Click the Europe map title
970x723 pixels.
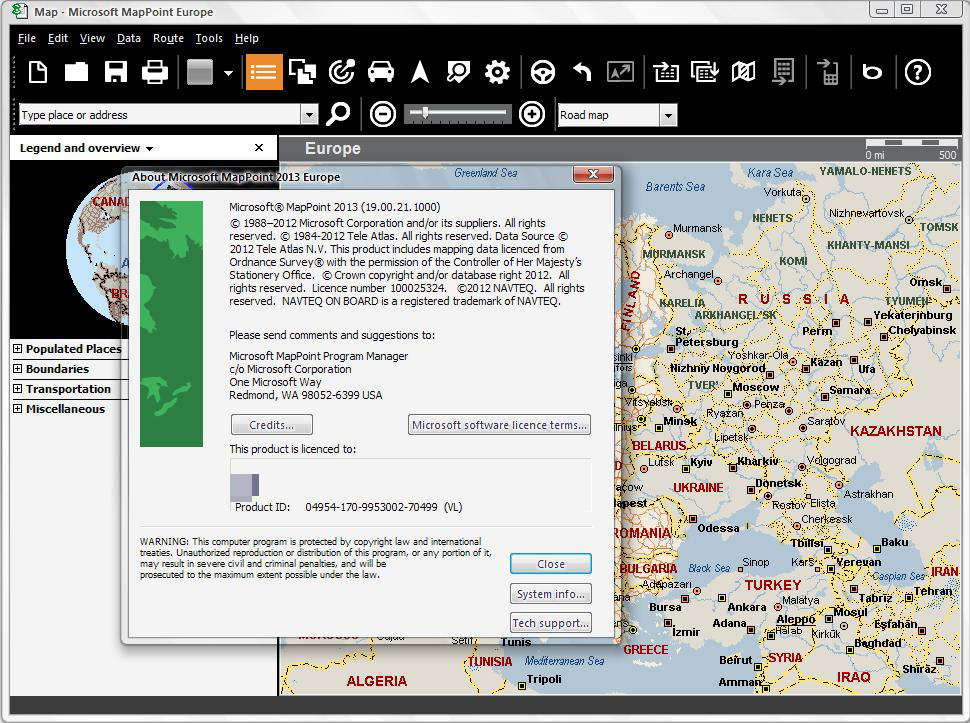pos(333,148)
